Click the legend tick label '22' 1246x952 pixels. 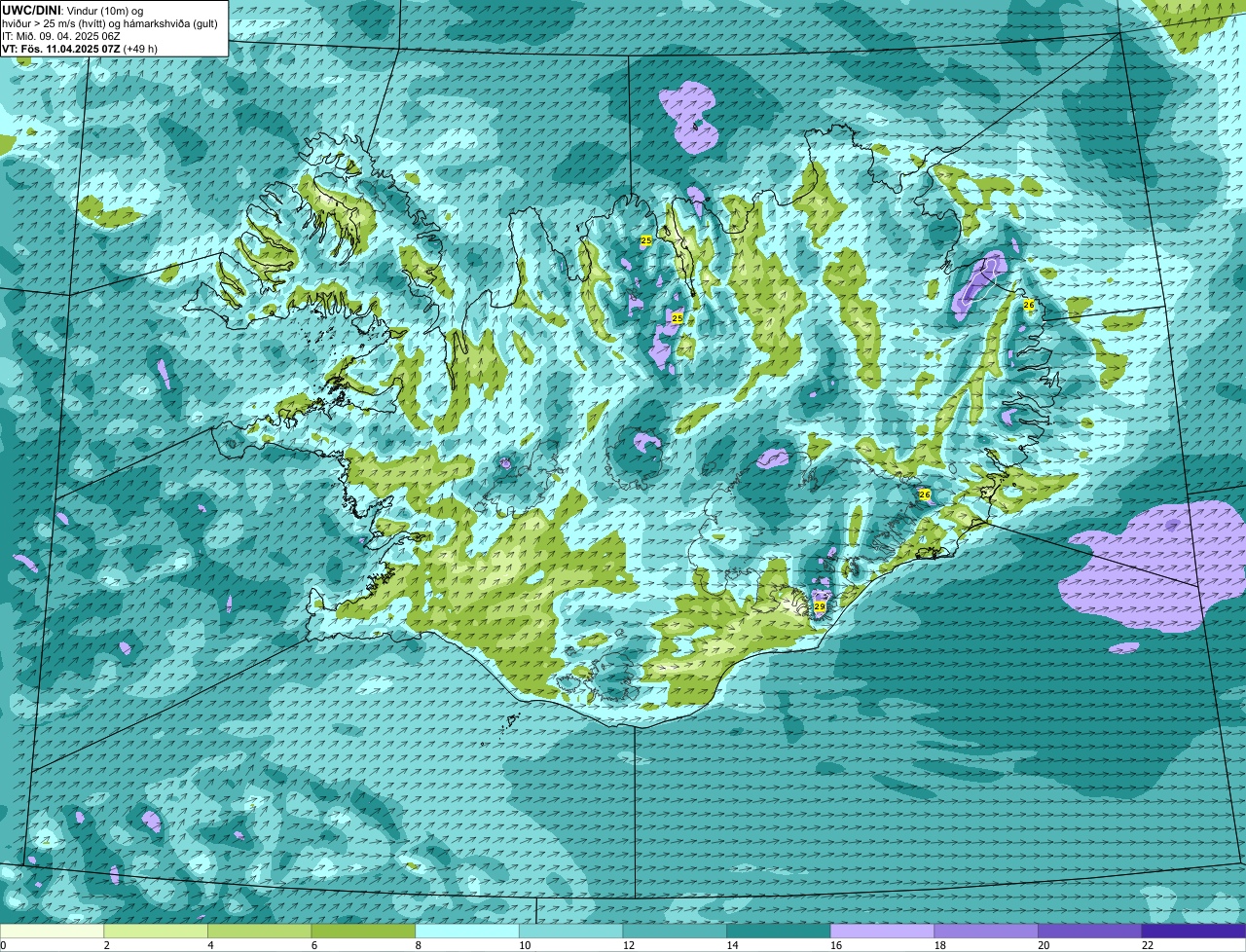(1148, 945)
